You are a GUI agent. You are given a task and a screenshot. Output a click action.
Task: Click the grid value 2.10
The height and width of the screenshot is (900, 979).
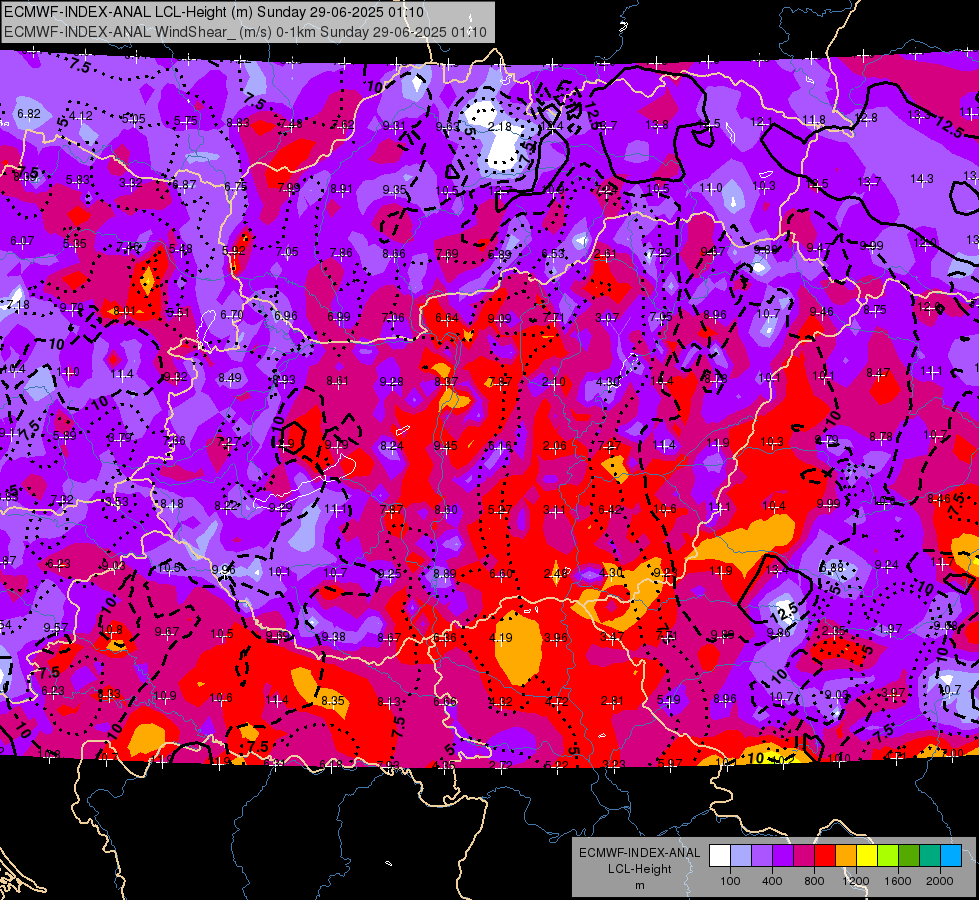point(554,382)
